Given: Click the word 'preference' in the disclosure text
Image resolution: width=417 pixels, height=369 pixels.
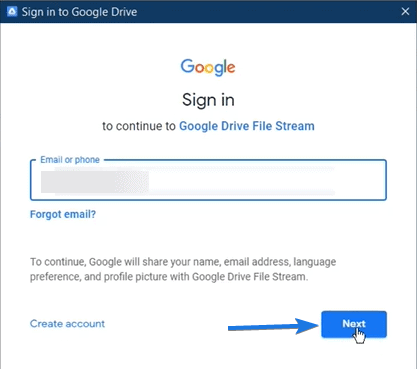Looking at the screenshot, I should (x=55, y=277).
